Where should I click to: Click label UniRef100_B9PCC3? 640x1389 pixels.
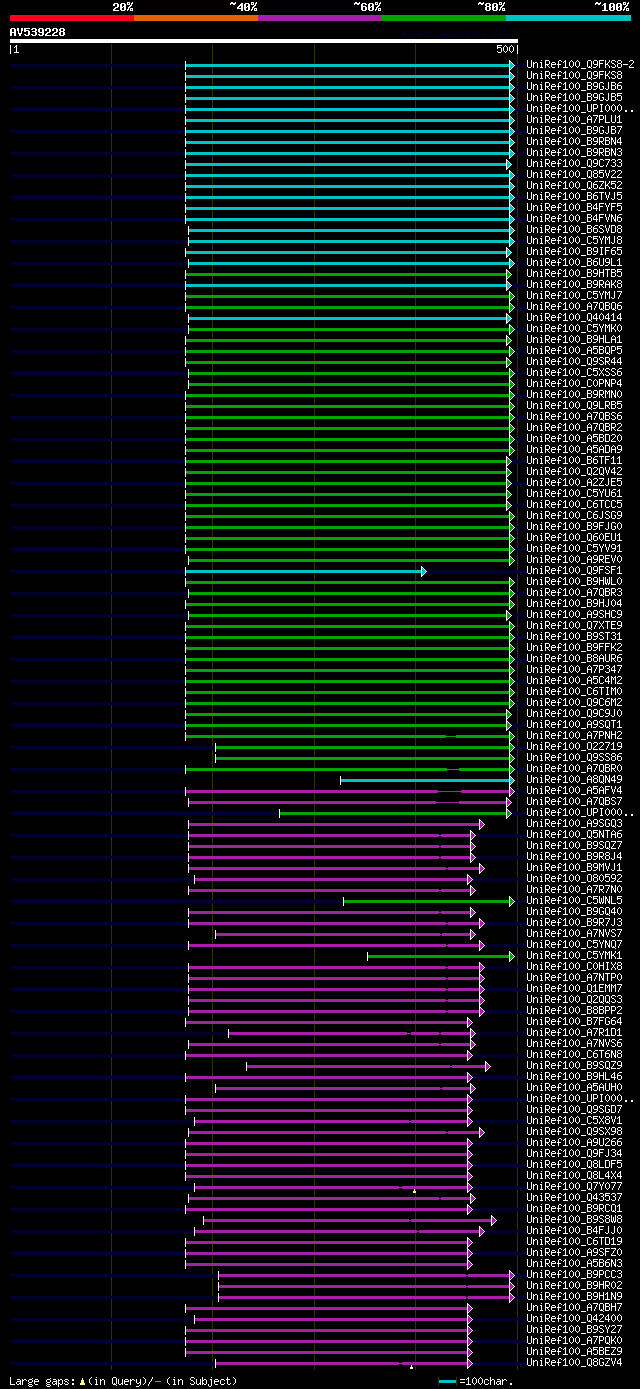pos(574,1275)
